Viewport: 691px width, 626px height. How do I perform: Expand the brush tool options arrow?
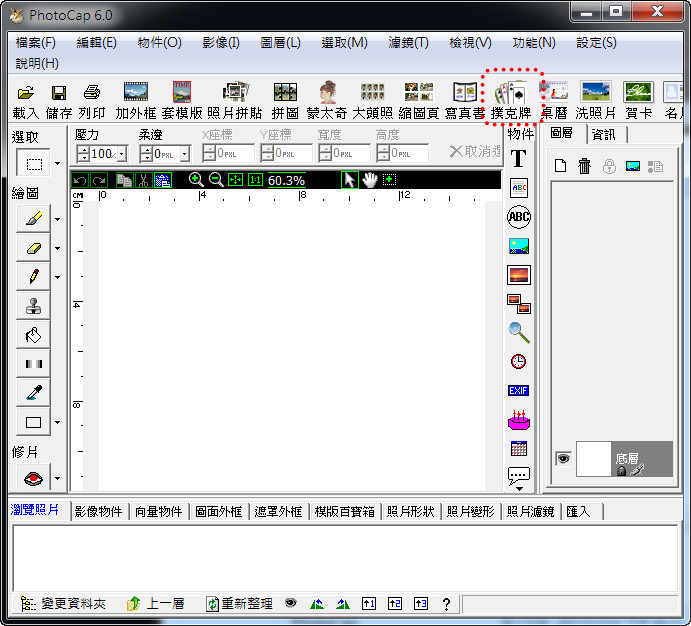click(58, 219)
